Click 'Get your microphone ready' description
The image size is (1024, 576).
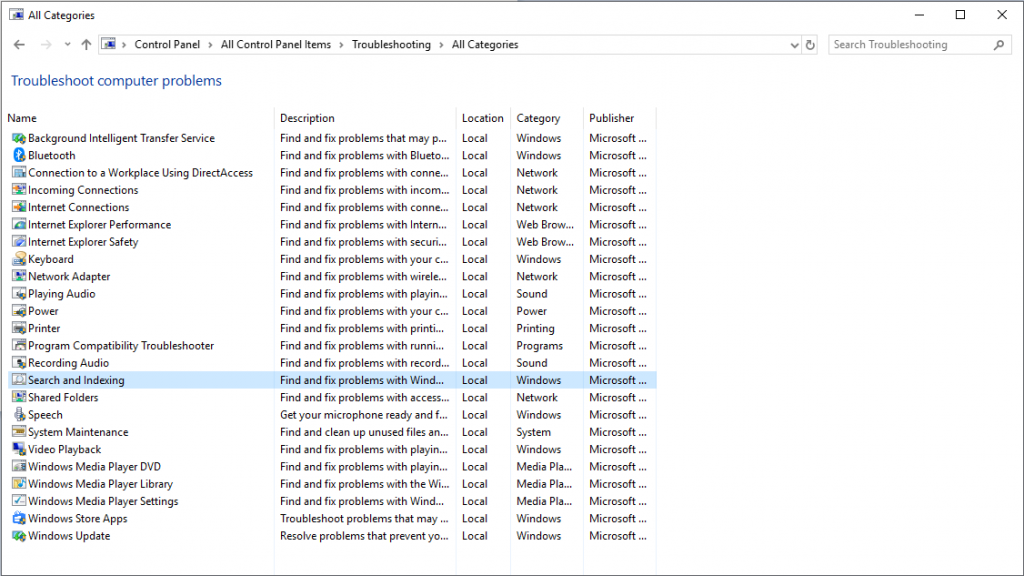(364, 415)
